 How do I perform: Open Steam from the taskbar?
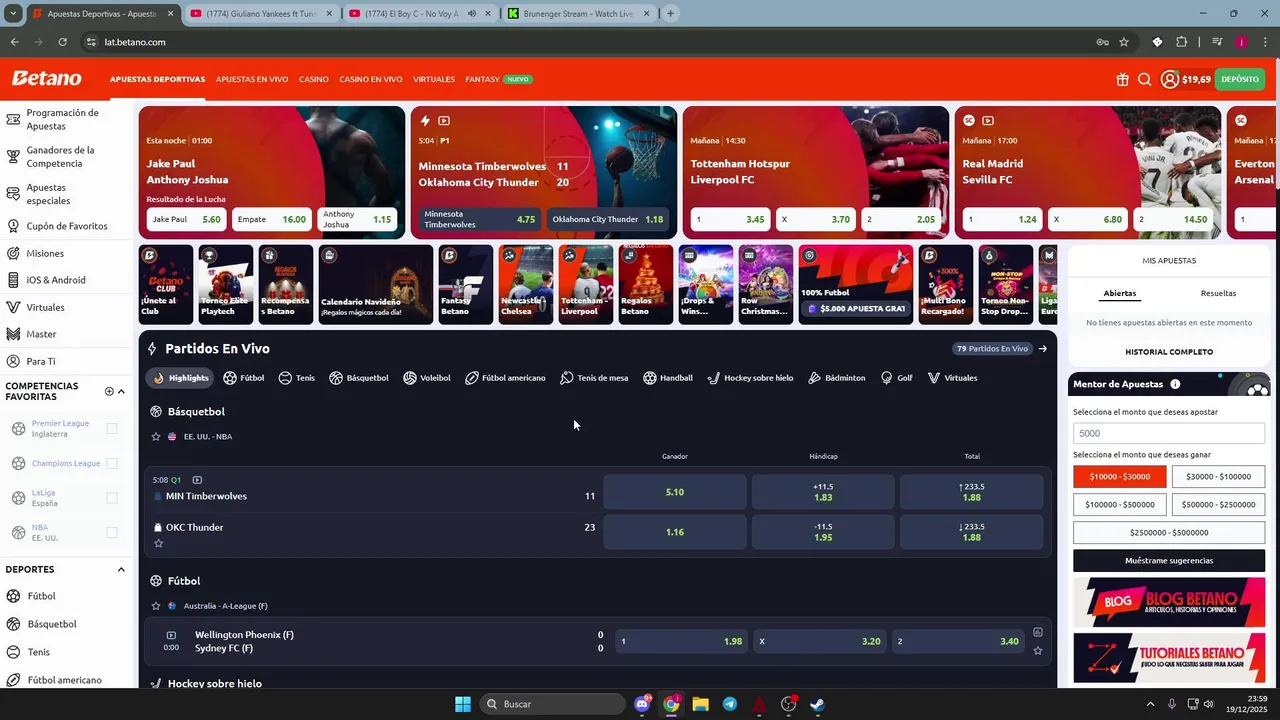coord(817,704)
